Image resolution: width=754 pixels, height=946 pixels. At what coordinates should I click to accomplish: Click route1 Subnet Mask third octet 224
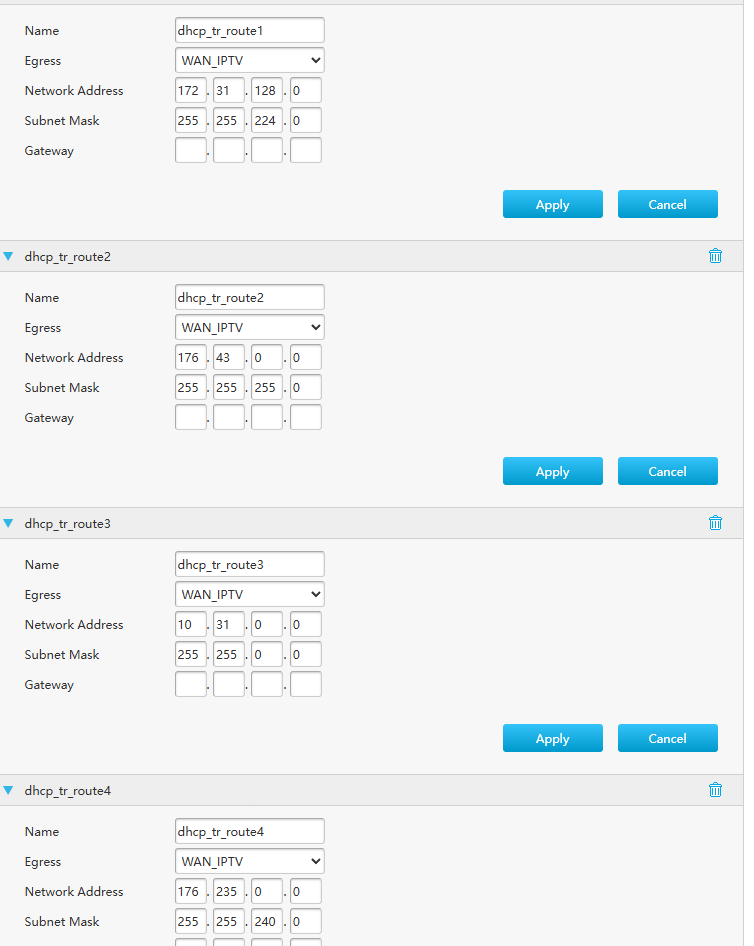pyautogui.click(x=267, y=120)
